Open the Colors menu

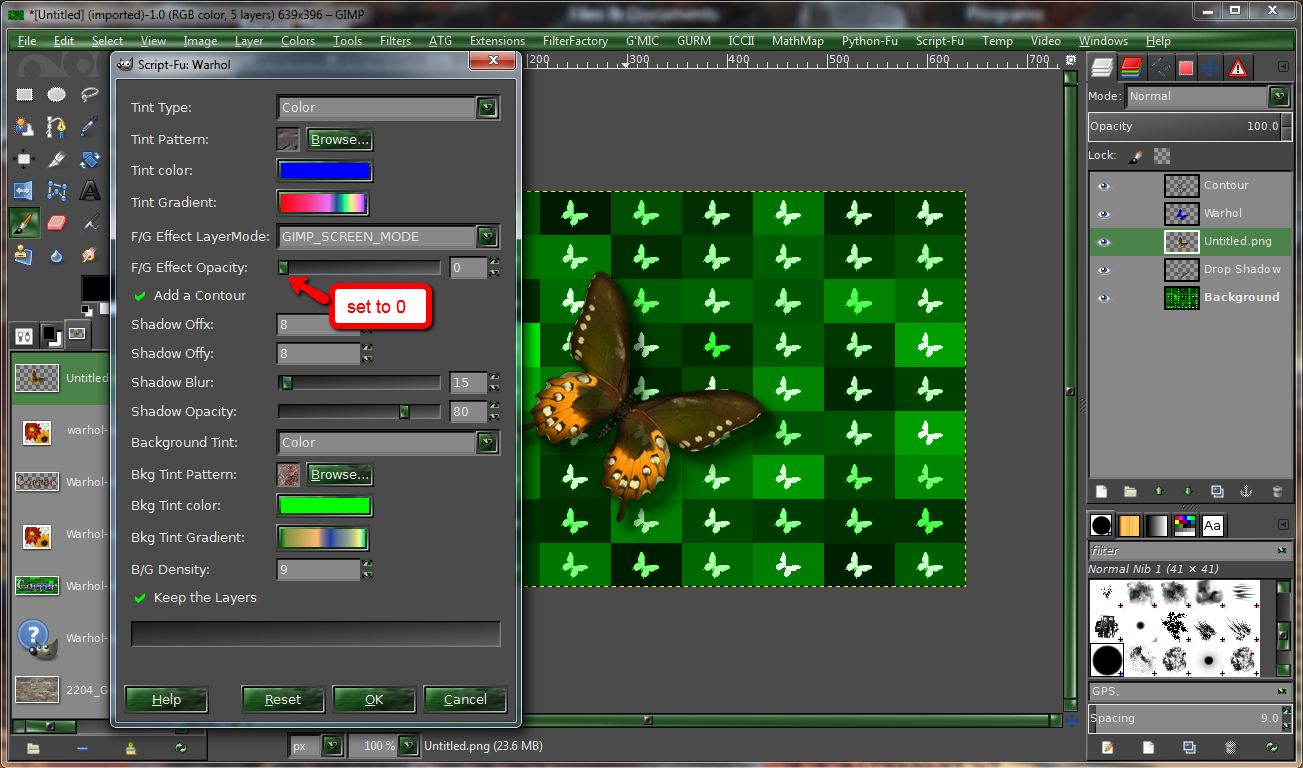[x=298, y=41]
